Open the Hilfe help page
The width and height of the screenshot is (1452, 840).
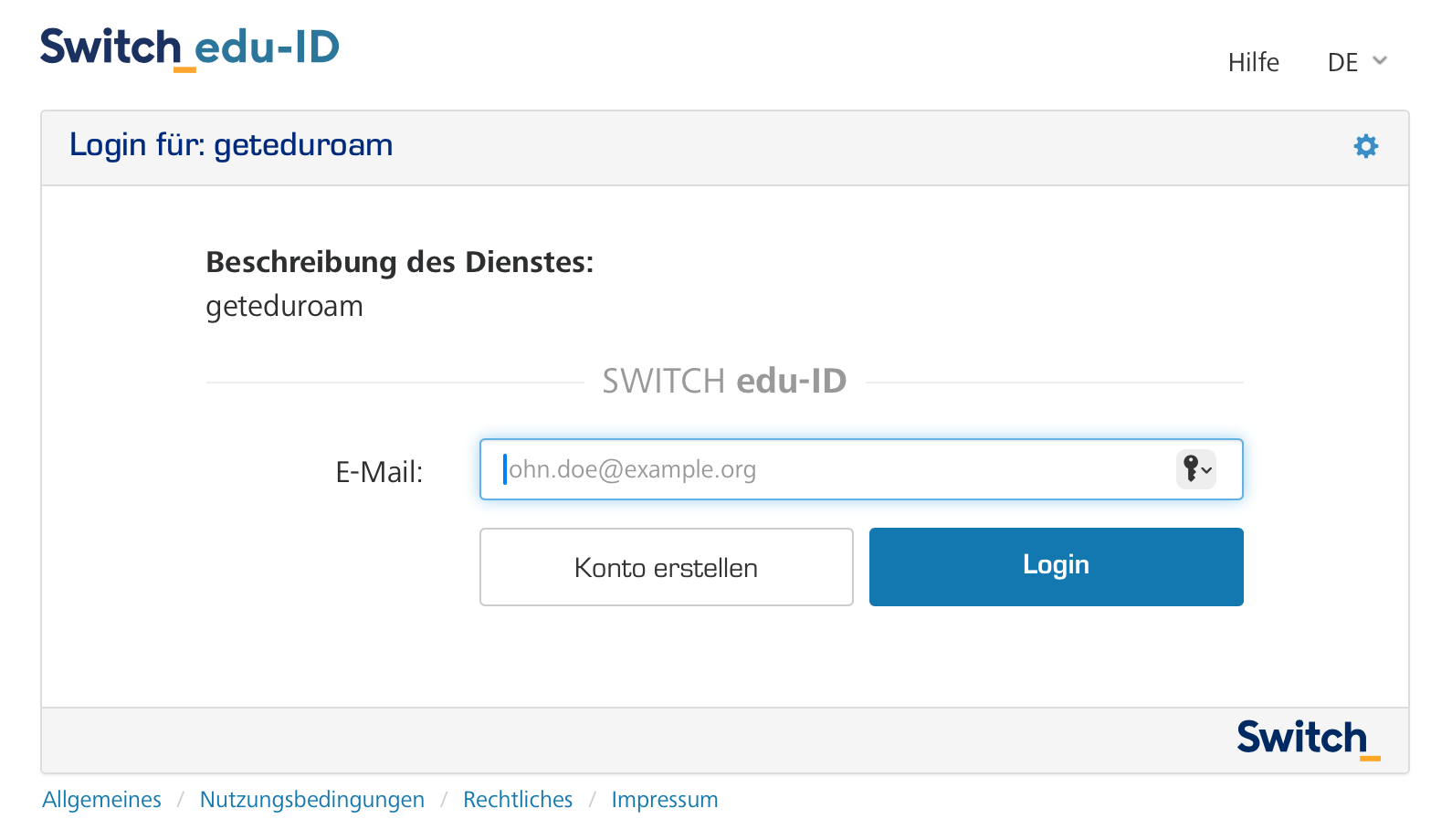coord(1253,62)
